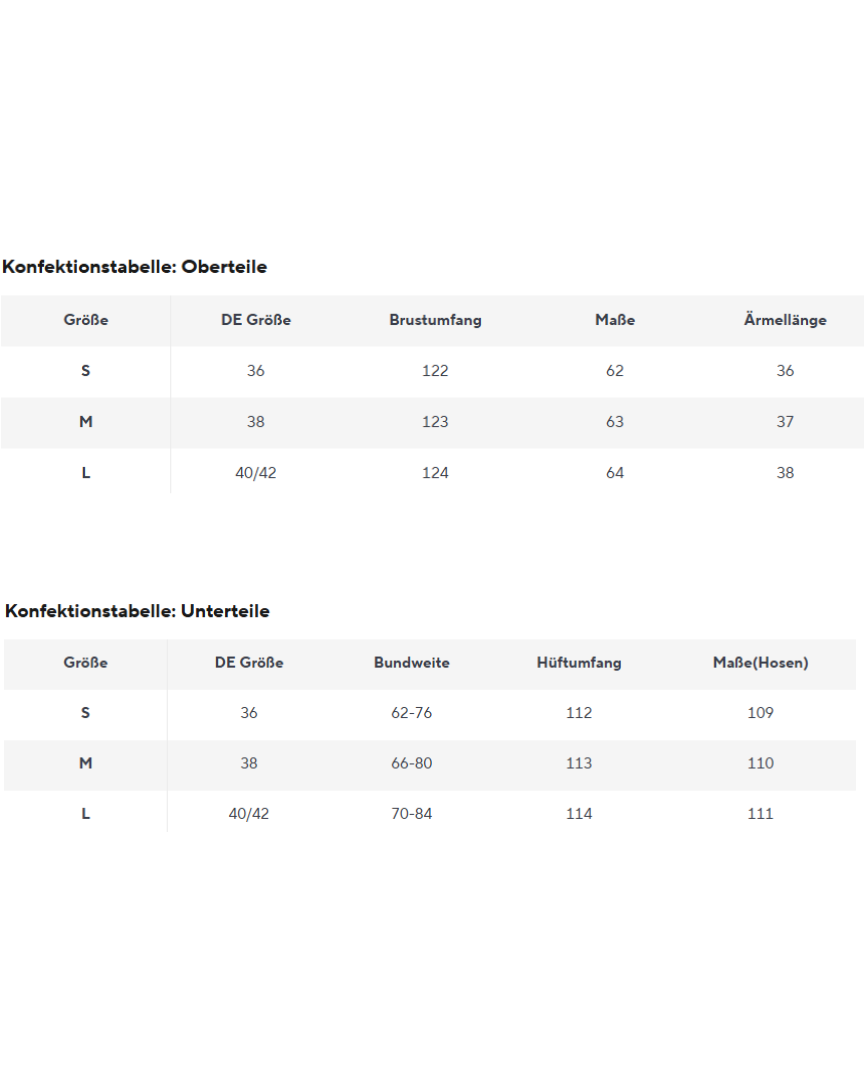
Task: Select size M in the Oberteile table
Action: [86, 422]
